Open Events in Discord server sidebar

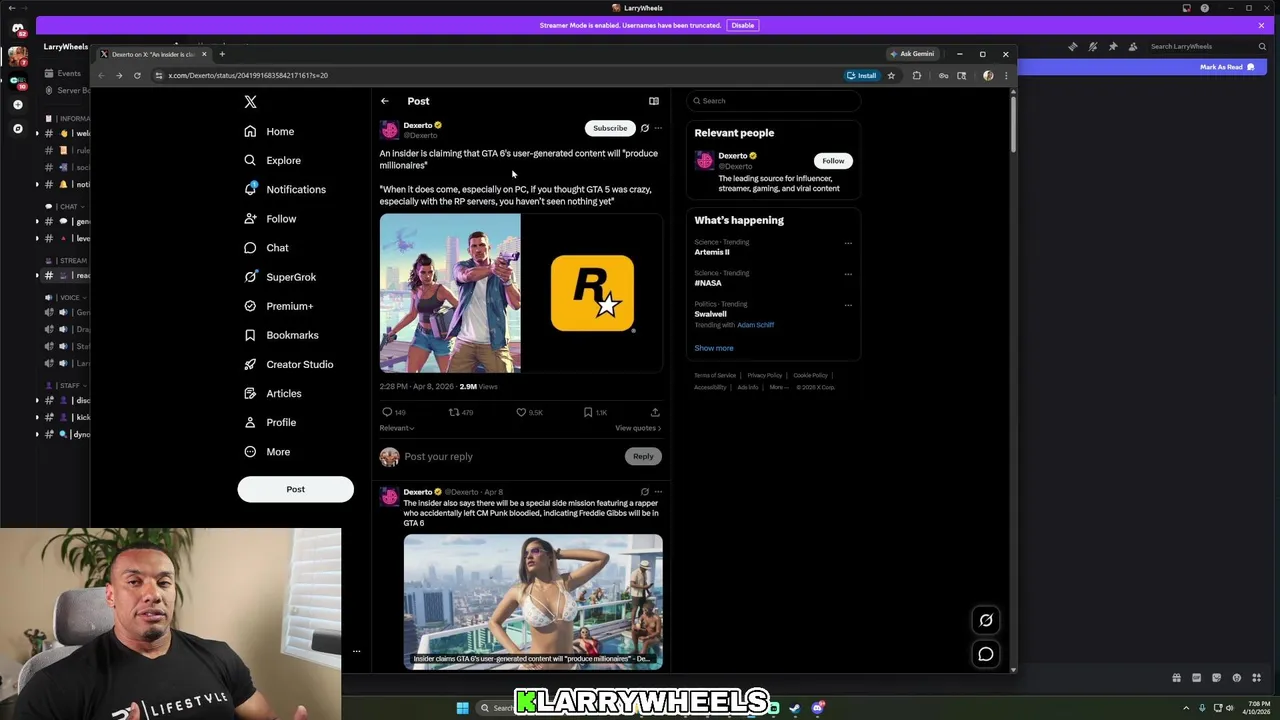pyautogui.click(x=63, y=73)
